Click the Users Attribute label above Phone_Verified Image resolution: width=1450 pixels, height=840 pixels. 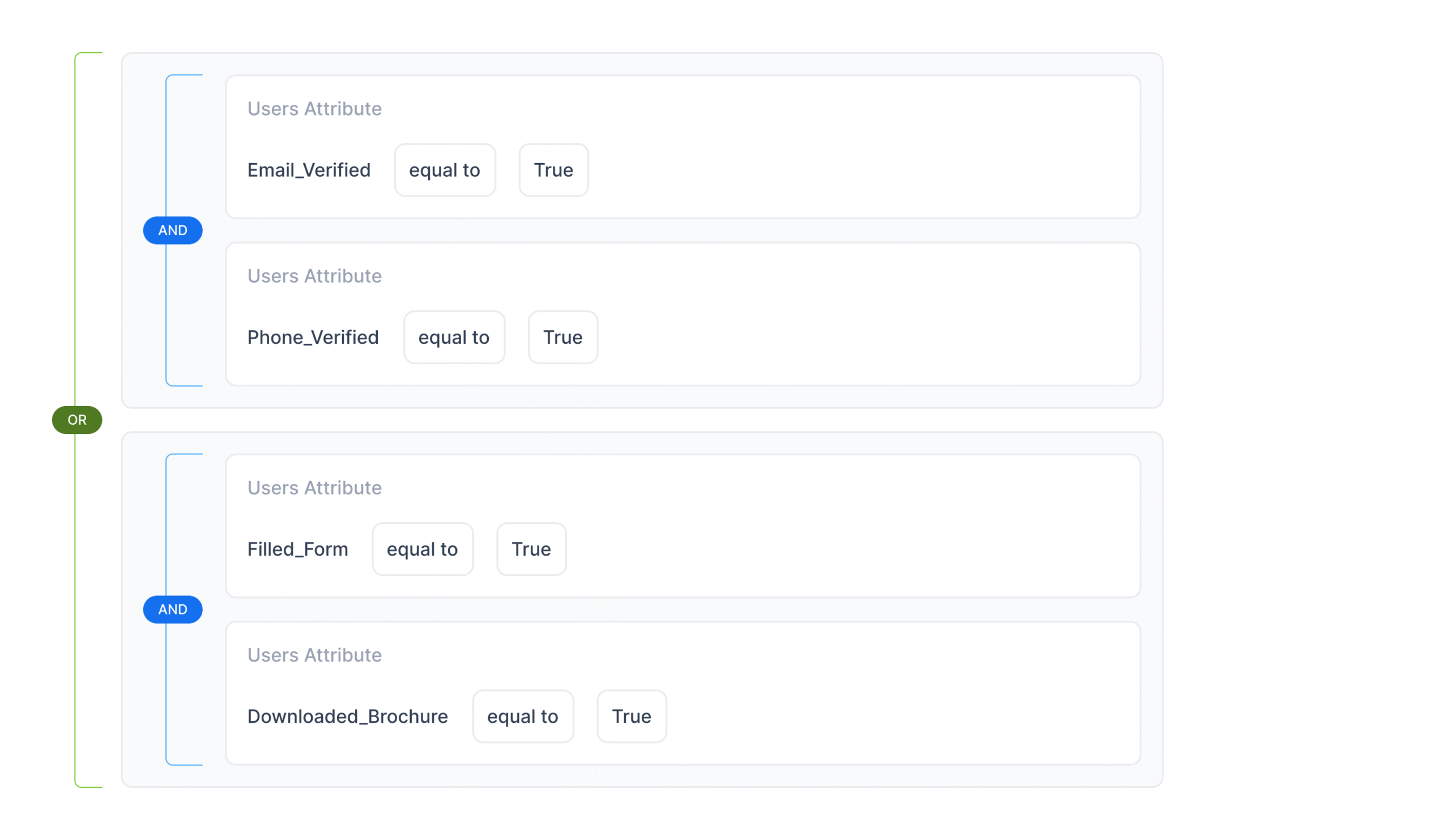(x=314, y=276)
